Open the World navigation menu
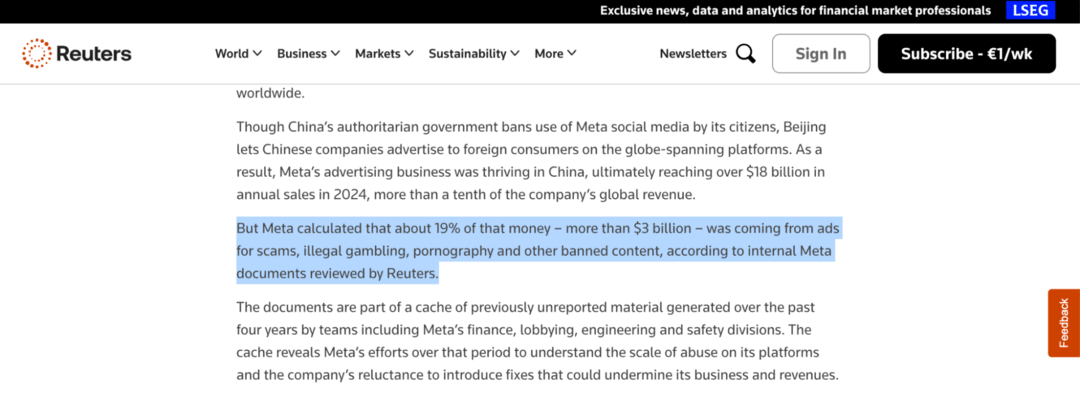Image resolution: width=1080 pixels, height=405 pixels. (x=231, y=53)
